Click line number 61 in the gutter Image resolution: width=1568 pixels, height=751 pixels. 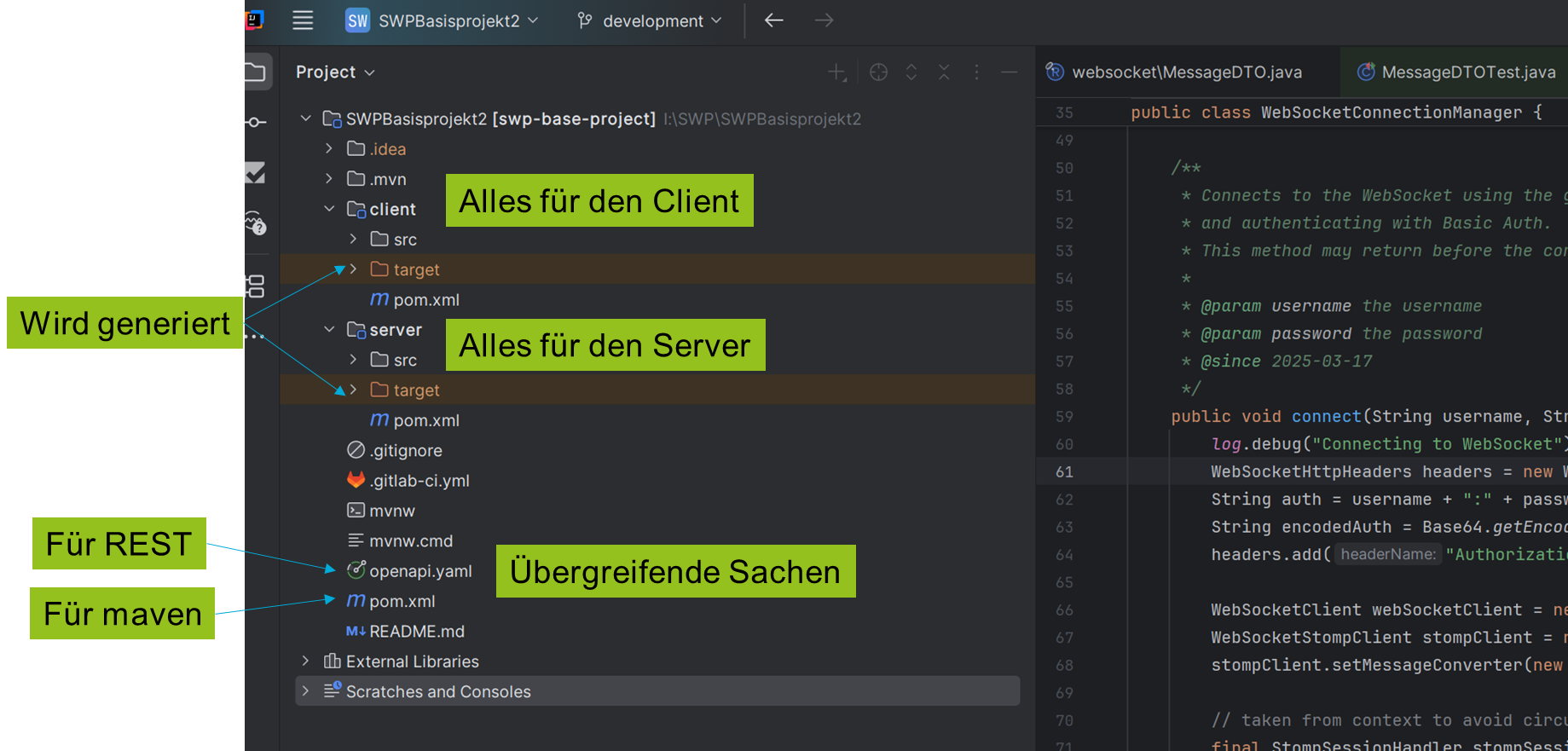point(1064,471)
